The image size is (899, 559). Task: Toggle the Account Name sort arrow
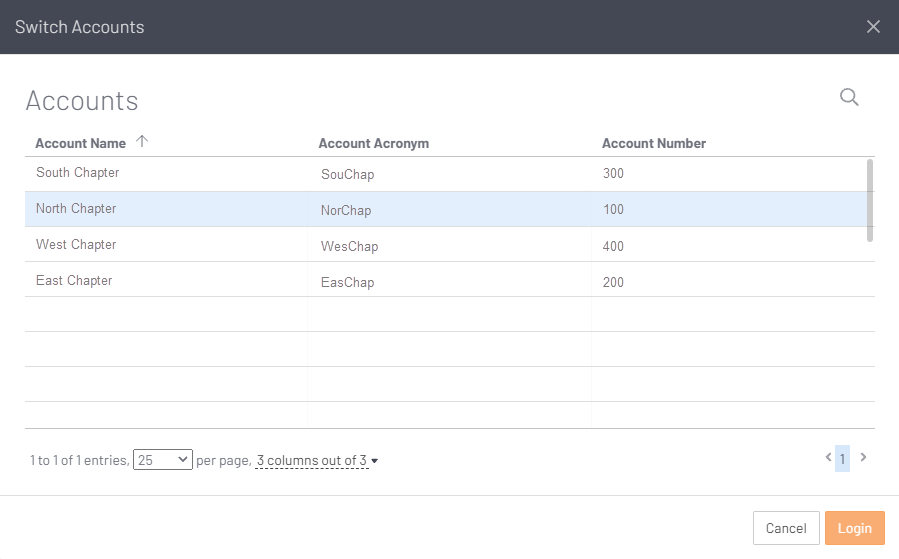pyautogui.click(x=142, y=141)
